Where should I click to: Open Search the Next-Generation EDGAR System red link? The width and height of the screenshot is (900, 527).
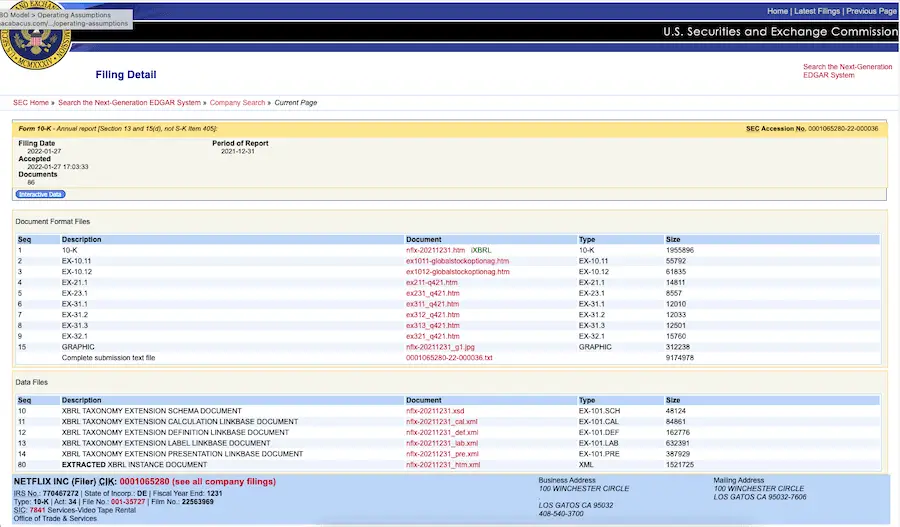click(x=847, y=71)
